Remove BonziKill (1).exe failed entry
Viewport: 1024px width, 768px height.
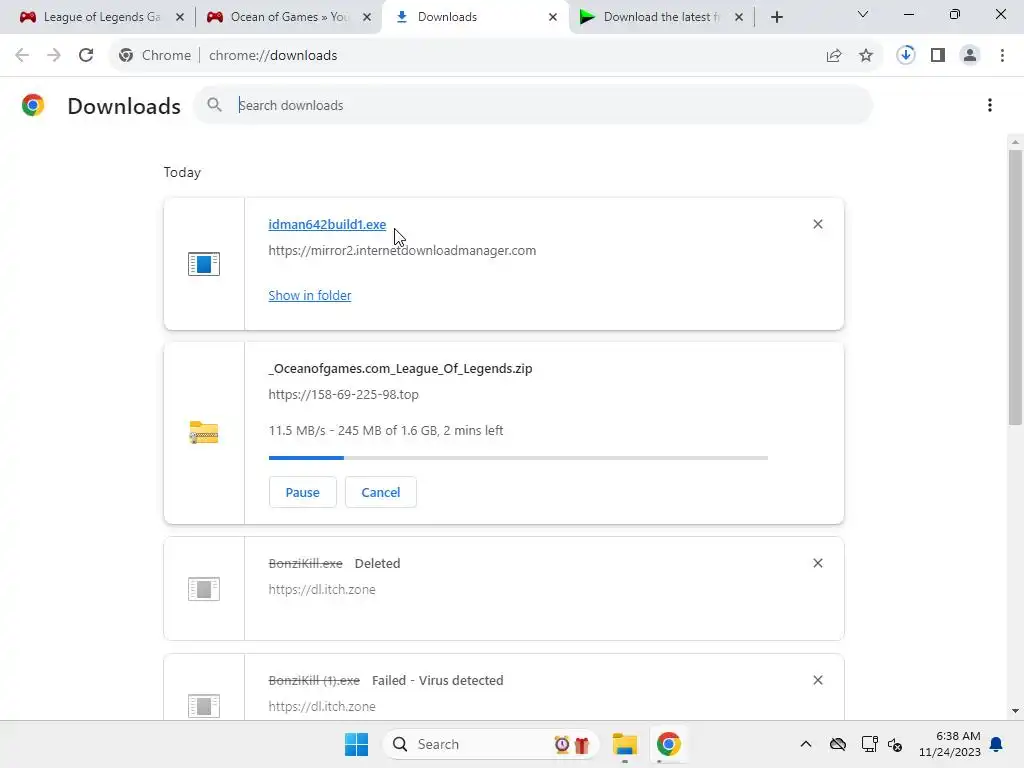point(818,680)
